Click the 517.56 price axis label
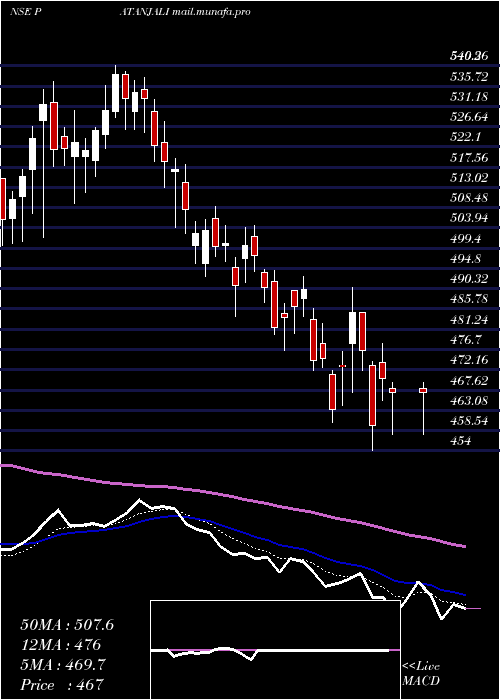The height and width of the screenshot is (700, 500). coord(469,157)
